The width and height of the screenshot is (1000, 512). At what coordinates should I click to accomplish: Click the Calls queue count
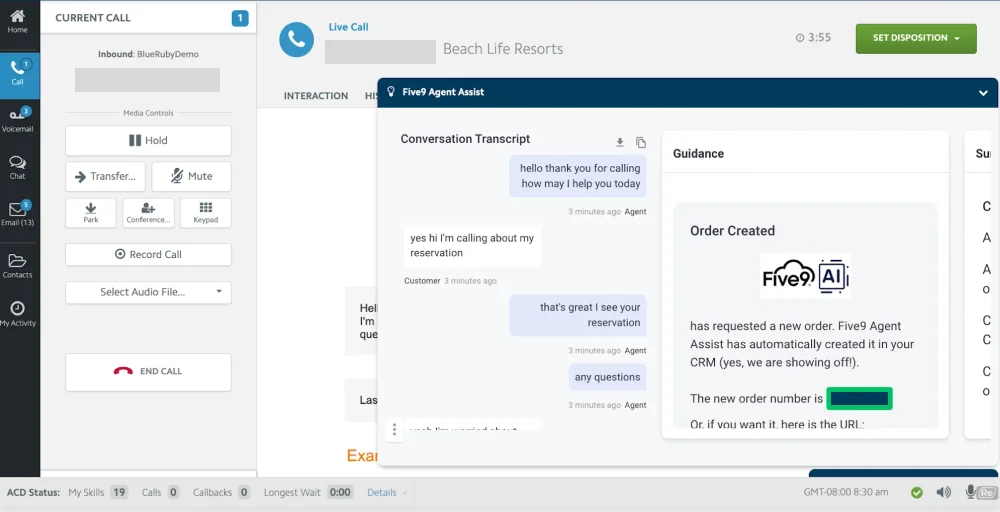tap(173, 492)
